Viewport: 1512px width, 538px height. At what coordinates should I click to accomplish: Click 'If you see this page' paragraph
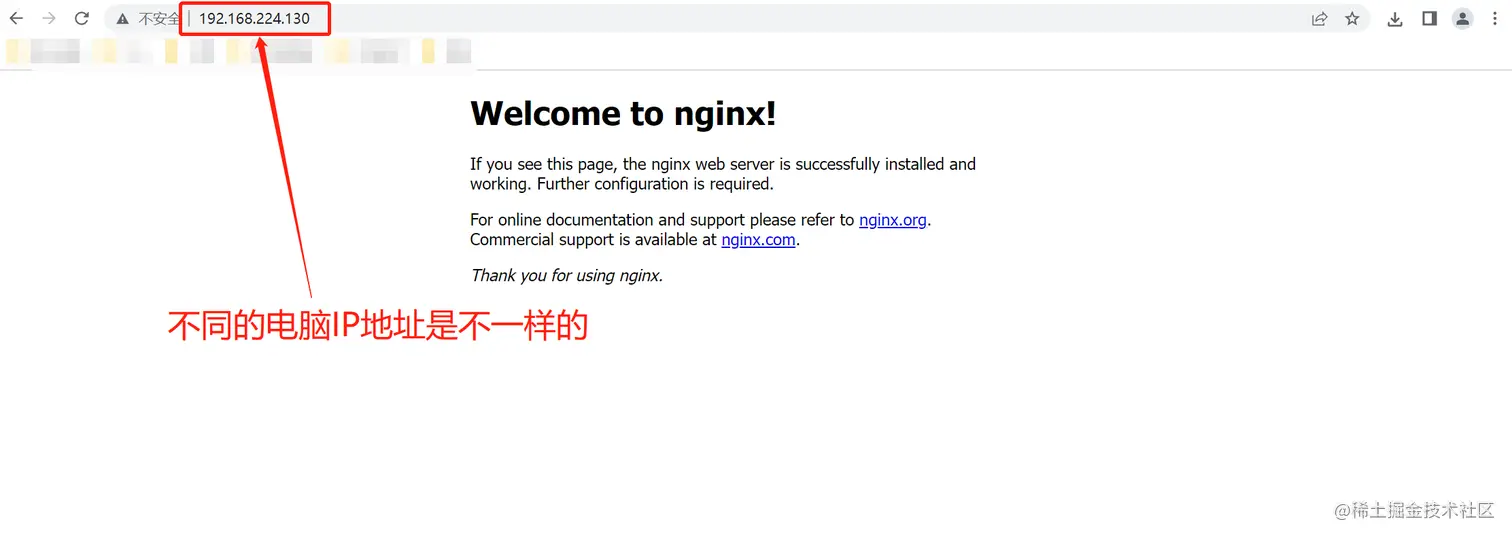point(723,174)
